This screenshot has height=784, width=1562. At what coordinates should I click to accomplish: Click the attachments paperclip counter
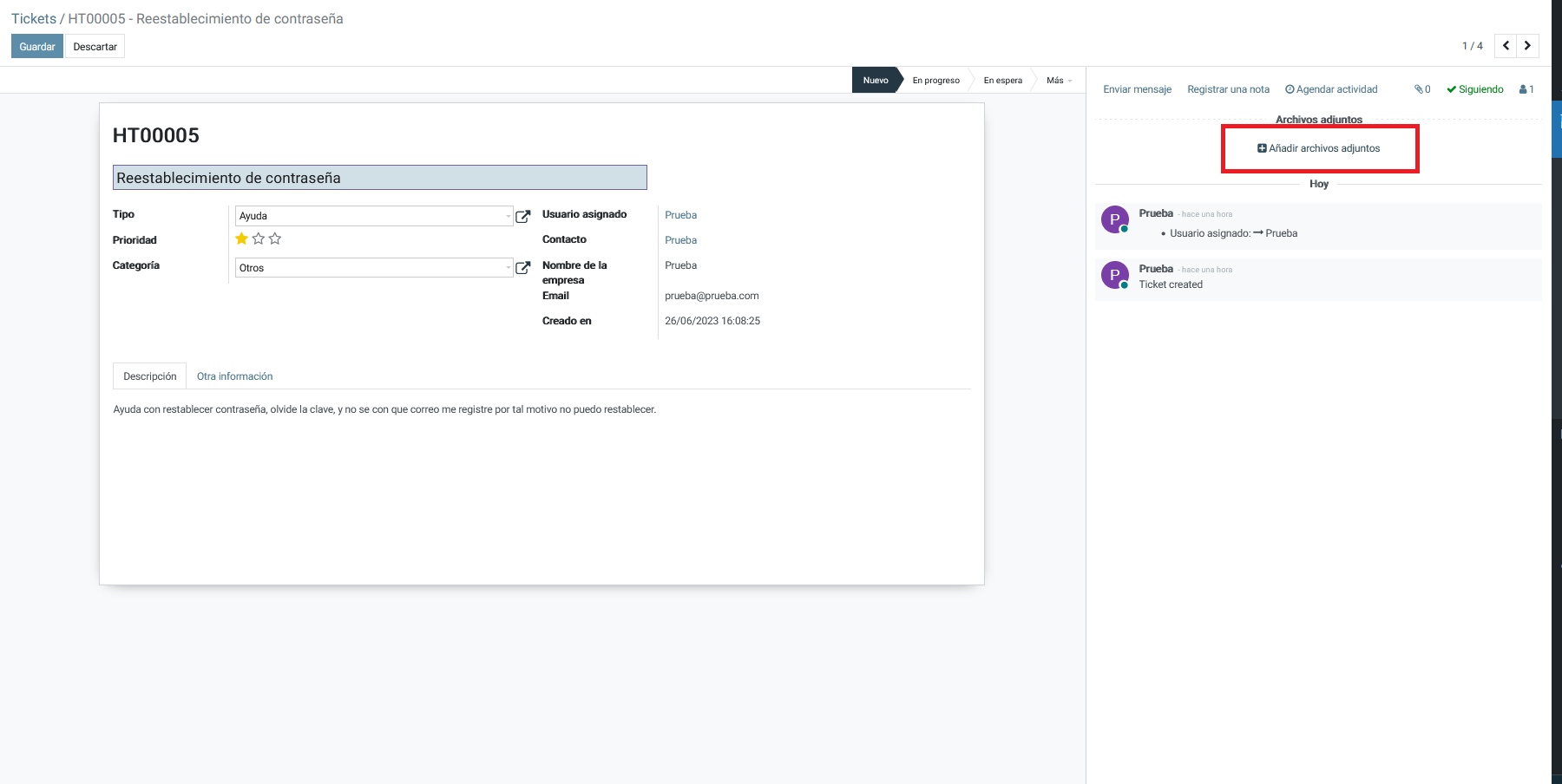1422,89
